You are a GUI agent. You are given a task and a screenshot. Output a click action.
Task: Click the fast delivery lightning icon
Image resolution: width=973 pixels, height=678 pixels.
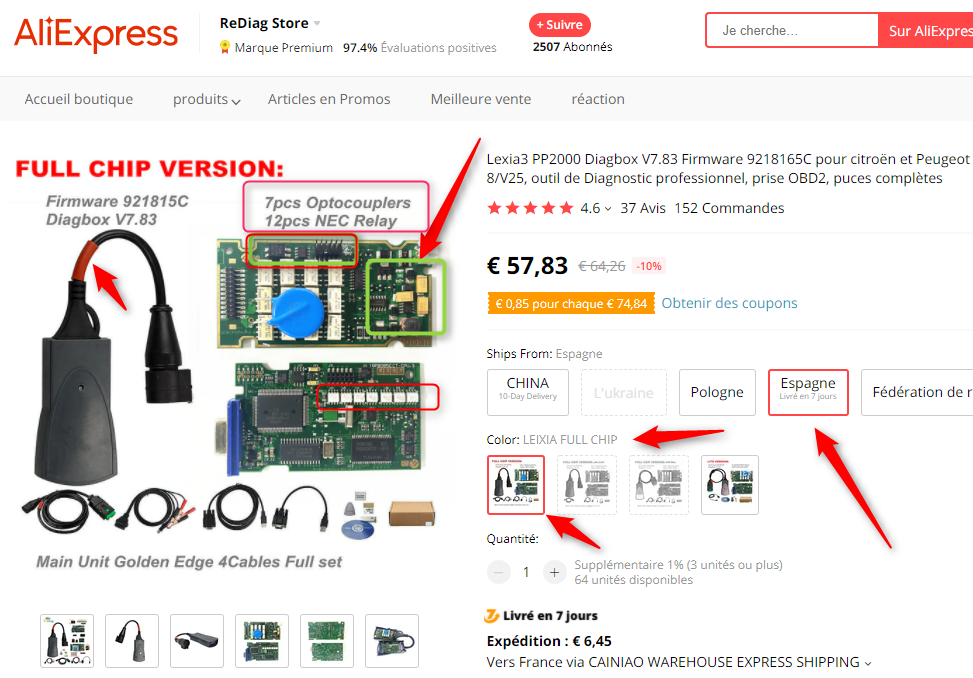pyautogui.click(x=491, y=615)
